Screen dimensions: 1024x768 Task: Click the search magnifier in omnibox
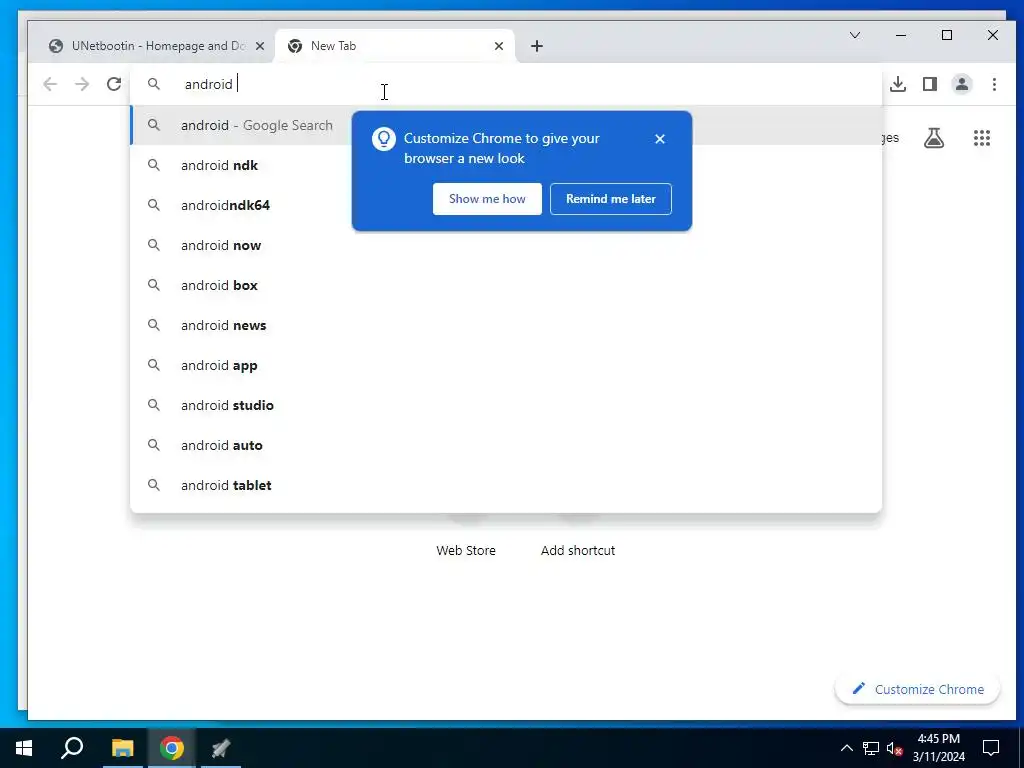[x=153, y=84]
